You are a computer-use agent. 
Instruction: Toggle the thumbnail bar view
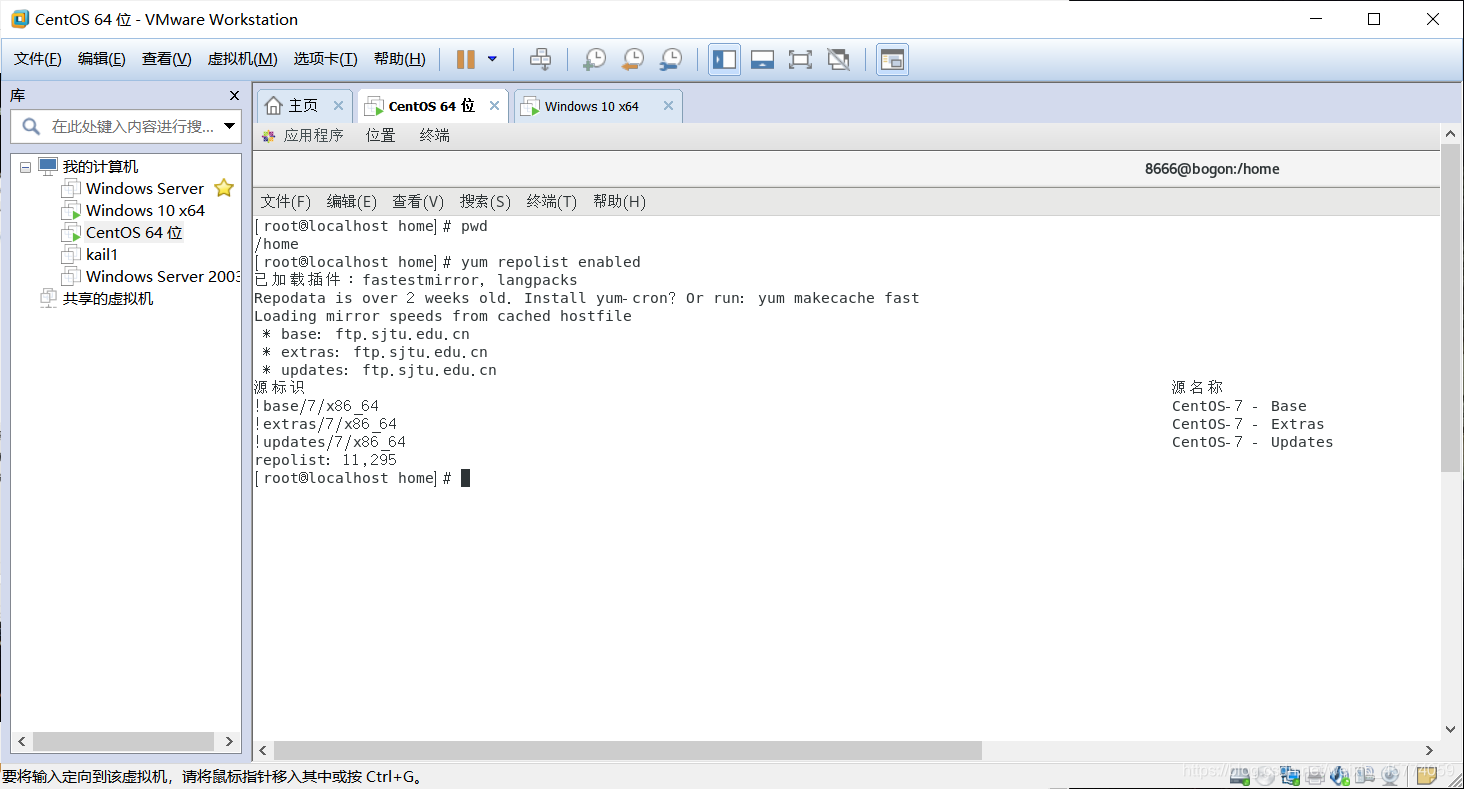pos(762,60)
